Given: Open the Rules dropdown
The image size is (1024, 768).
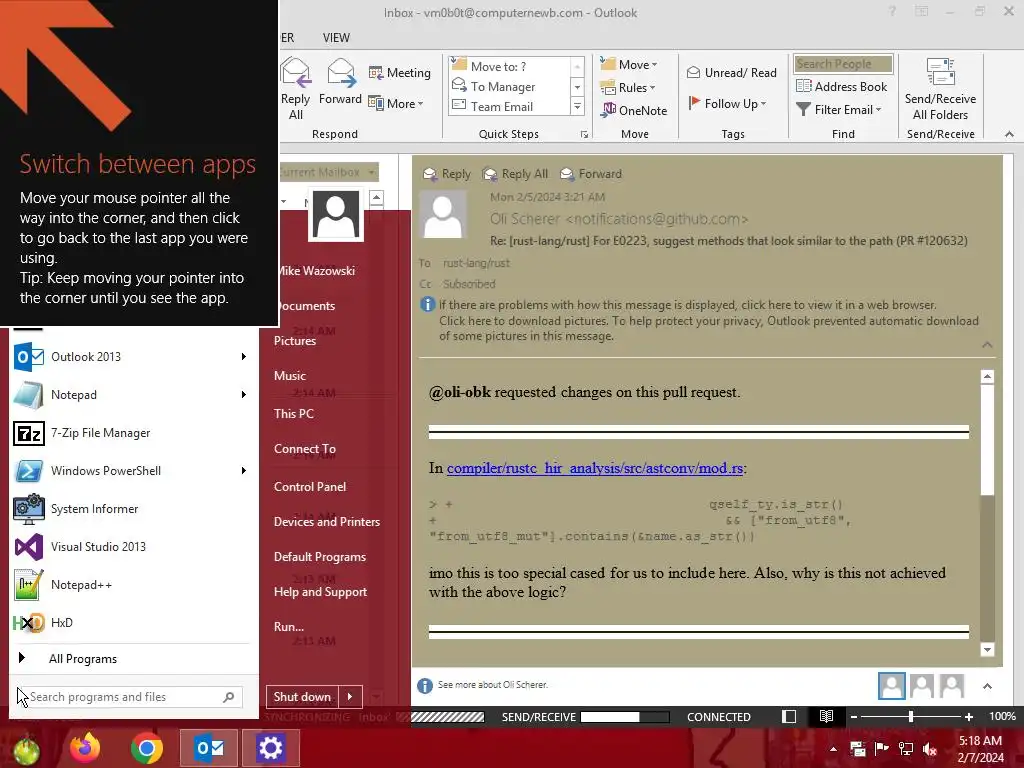Looking at the screenshot, I should [628, 87].
